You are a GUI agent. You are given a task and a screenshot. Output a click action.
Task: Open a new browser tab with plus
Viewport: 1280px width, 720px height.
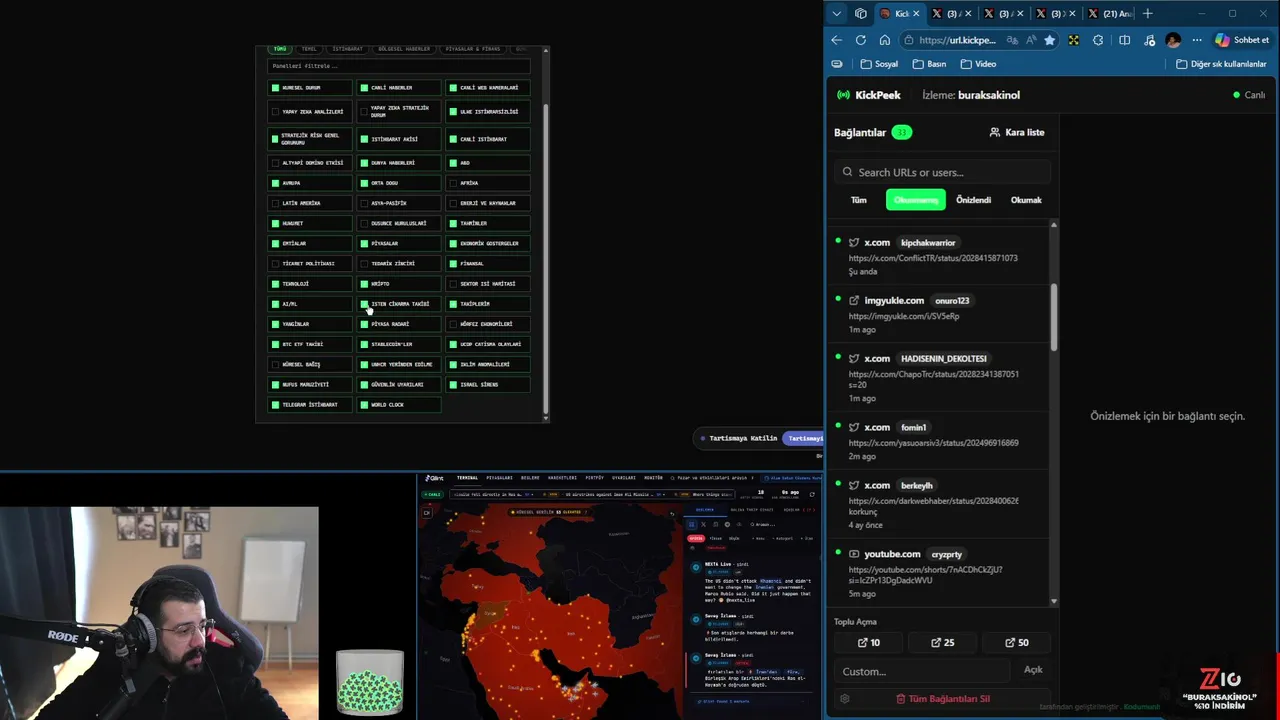(x=1148, y=14)
